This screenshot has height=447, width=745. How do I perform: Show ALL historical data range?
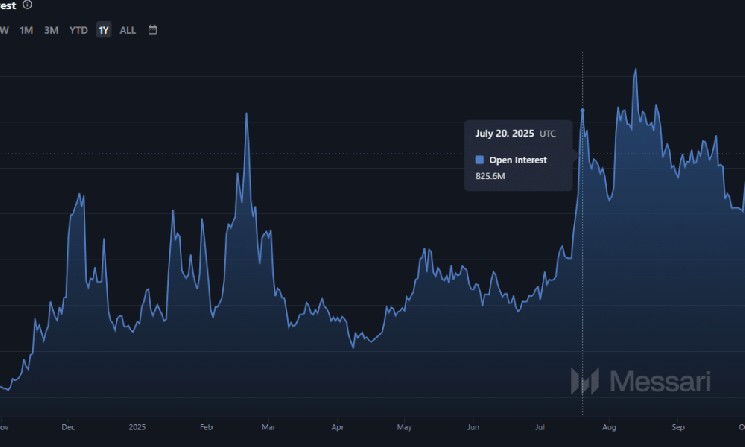pos(128,30)
